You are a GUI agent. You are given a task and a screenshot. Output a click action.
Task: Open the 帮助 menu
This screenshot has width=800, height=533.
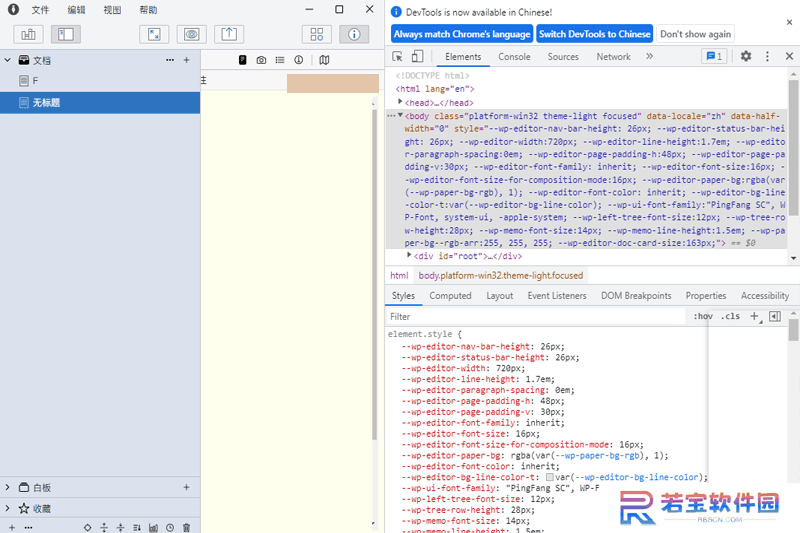(x=148, y=10)
